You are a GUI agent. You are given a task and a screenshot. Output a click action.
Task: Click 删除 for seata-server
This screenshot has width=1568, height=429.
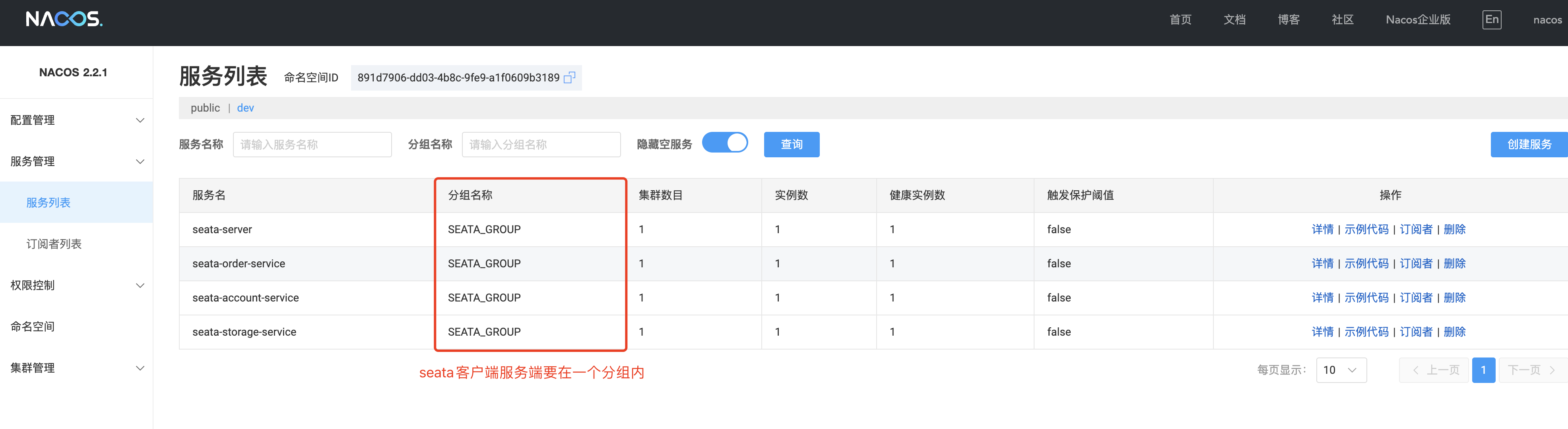1454,230
